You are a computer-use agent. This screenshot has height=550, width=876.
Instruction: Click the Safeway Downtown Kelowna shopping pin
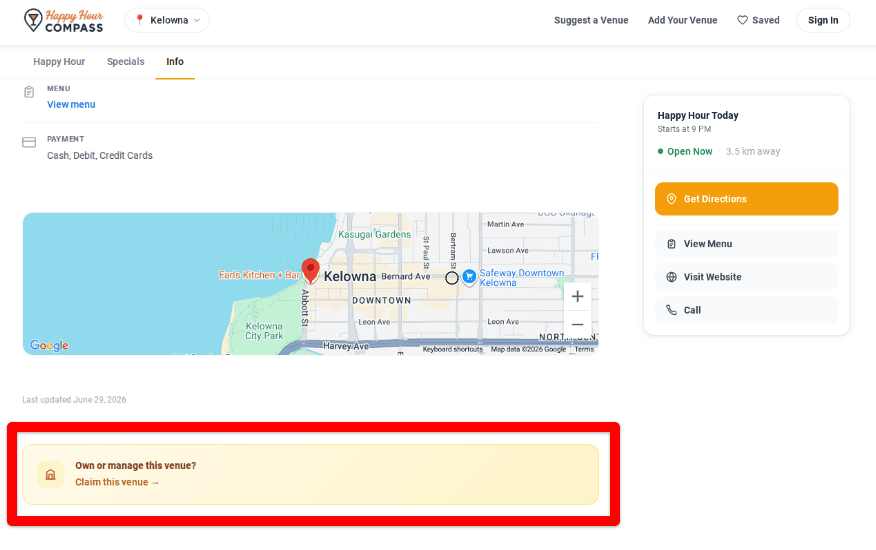[x=469, y=276]
